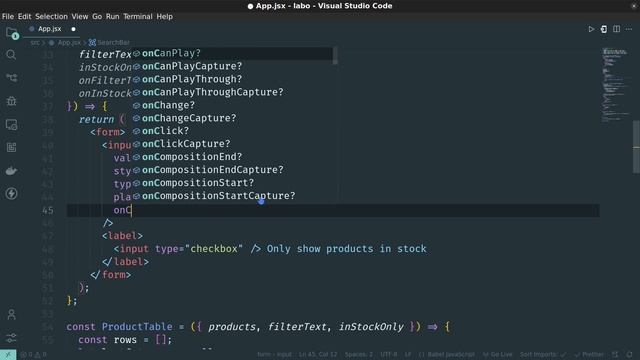Open the Extensions view

(11, 147)
